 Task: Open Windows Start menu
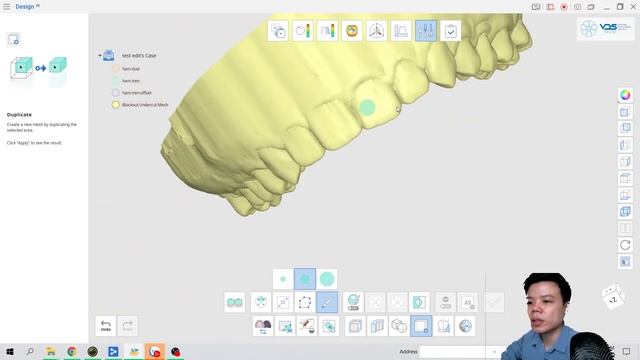click(x=10, y=351)
